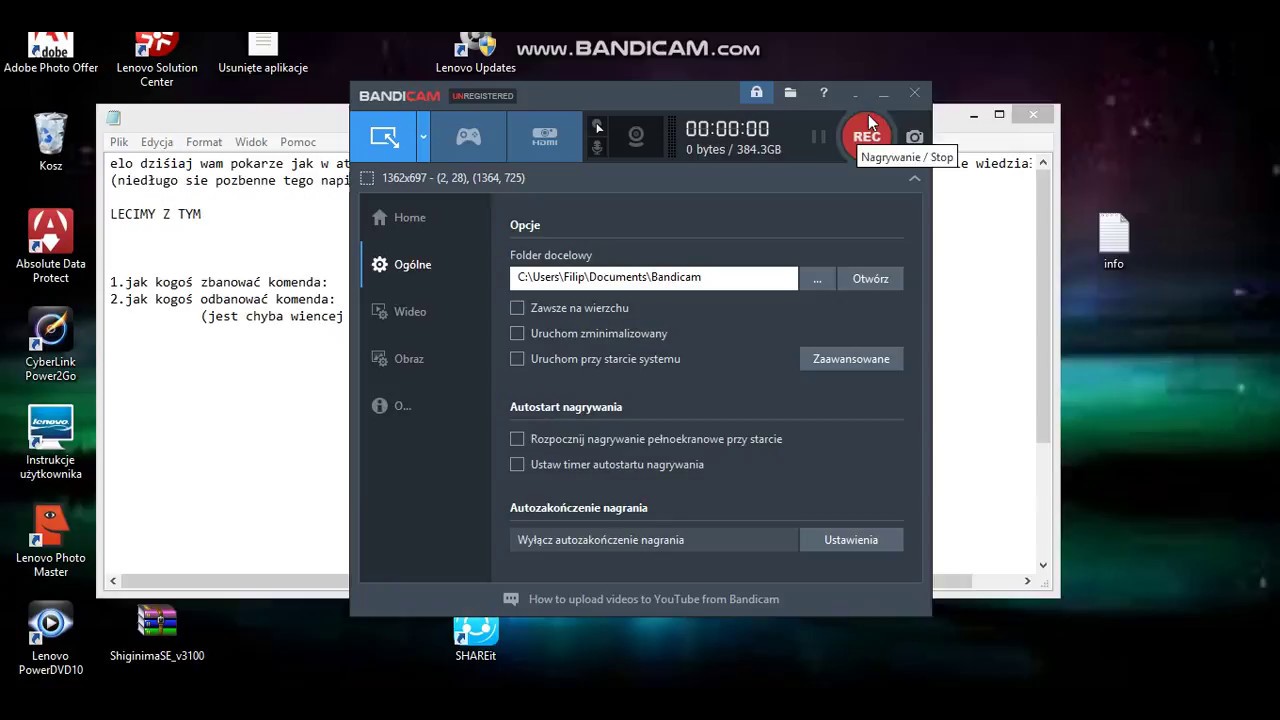1280x720 pixels.
Task: Collapse the panel with chevron up
Action: [914, 178]
